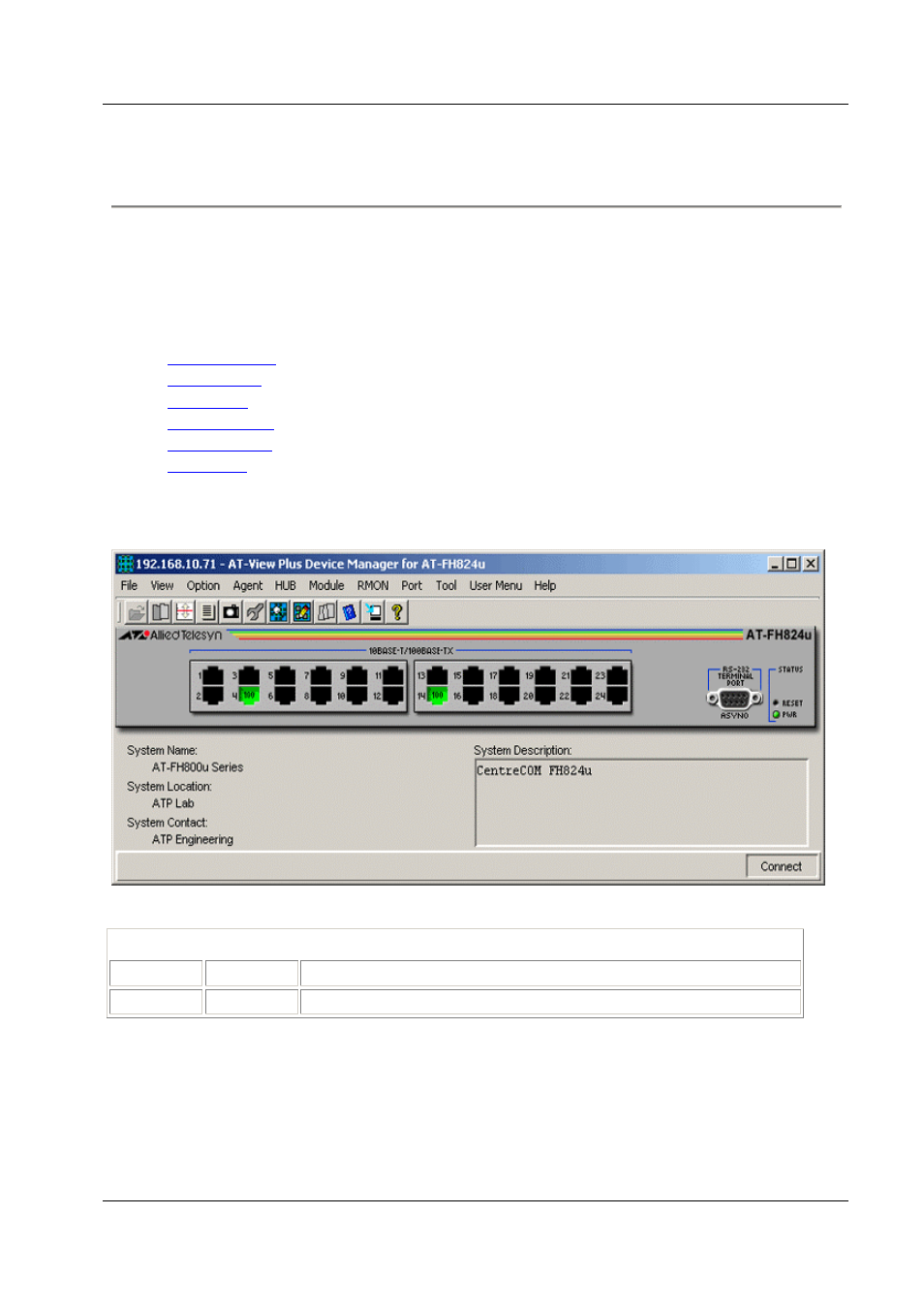This screenshot has width=924, height=1308.
Task: Minimize the Device Manager window
Action: 775,564
